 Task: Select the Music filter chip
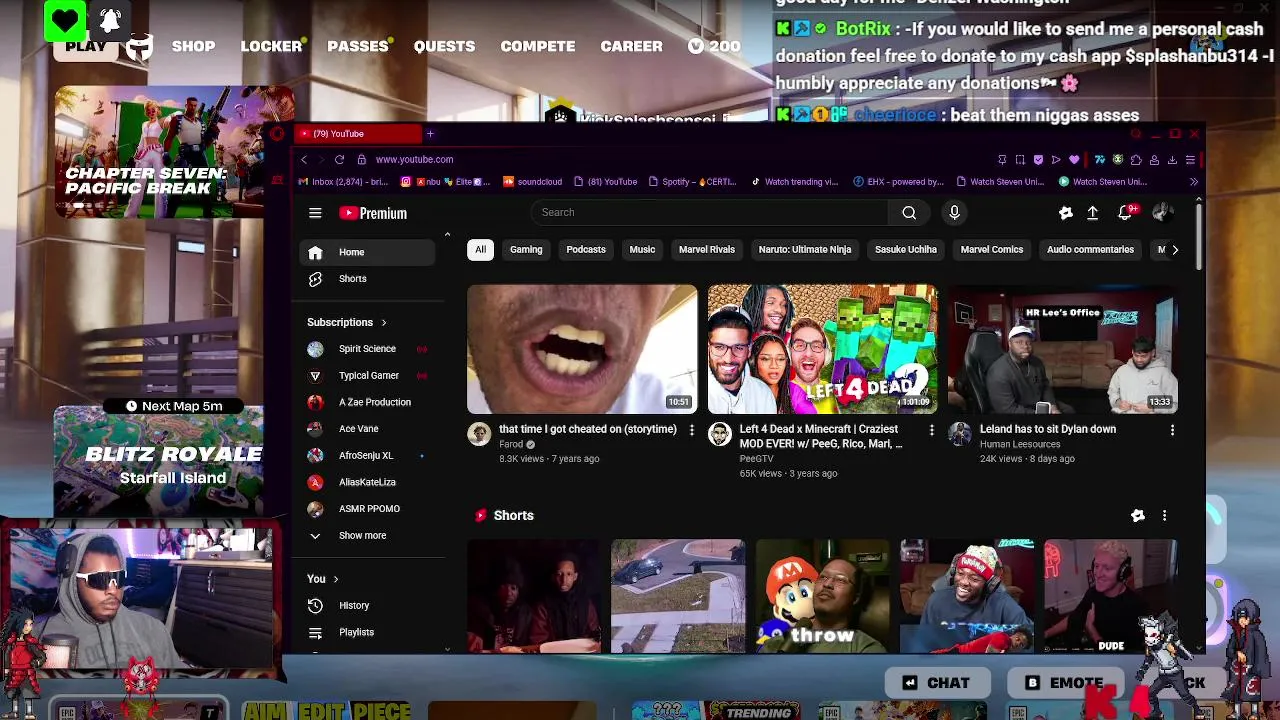[642, 250]
